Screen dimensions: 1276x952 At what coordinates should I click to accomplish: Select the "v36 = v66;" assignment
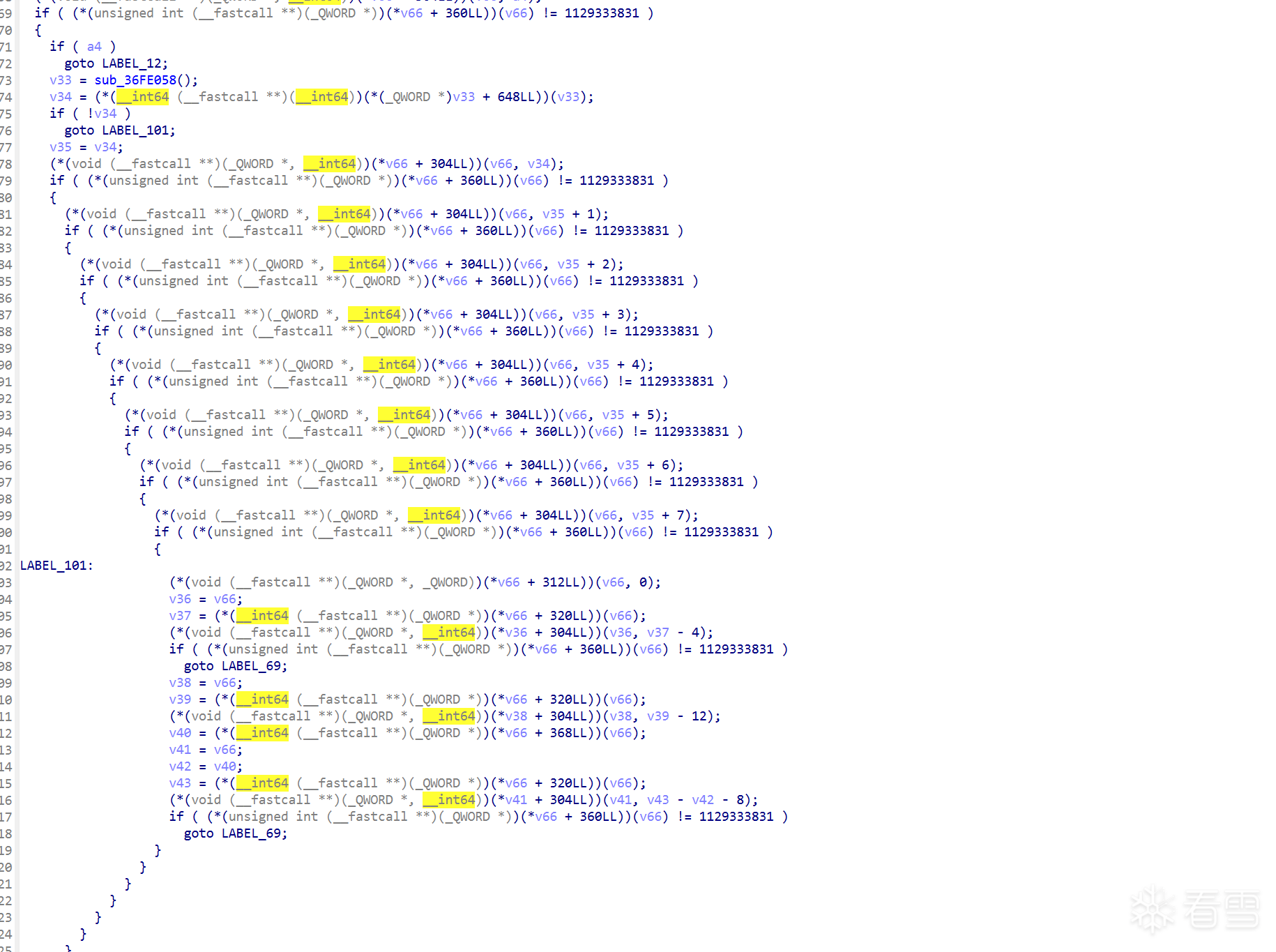[x=206, y=599]
